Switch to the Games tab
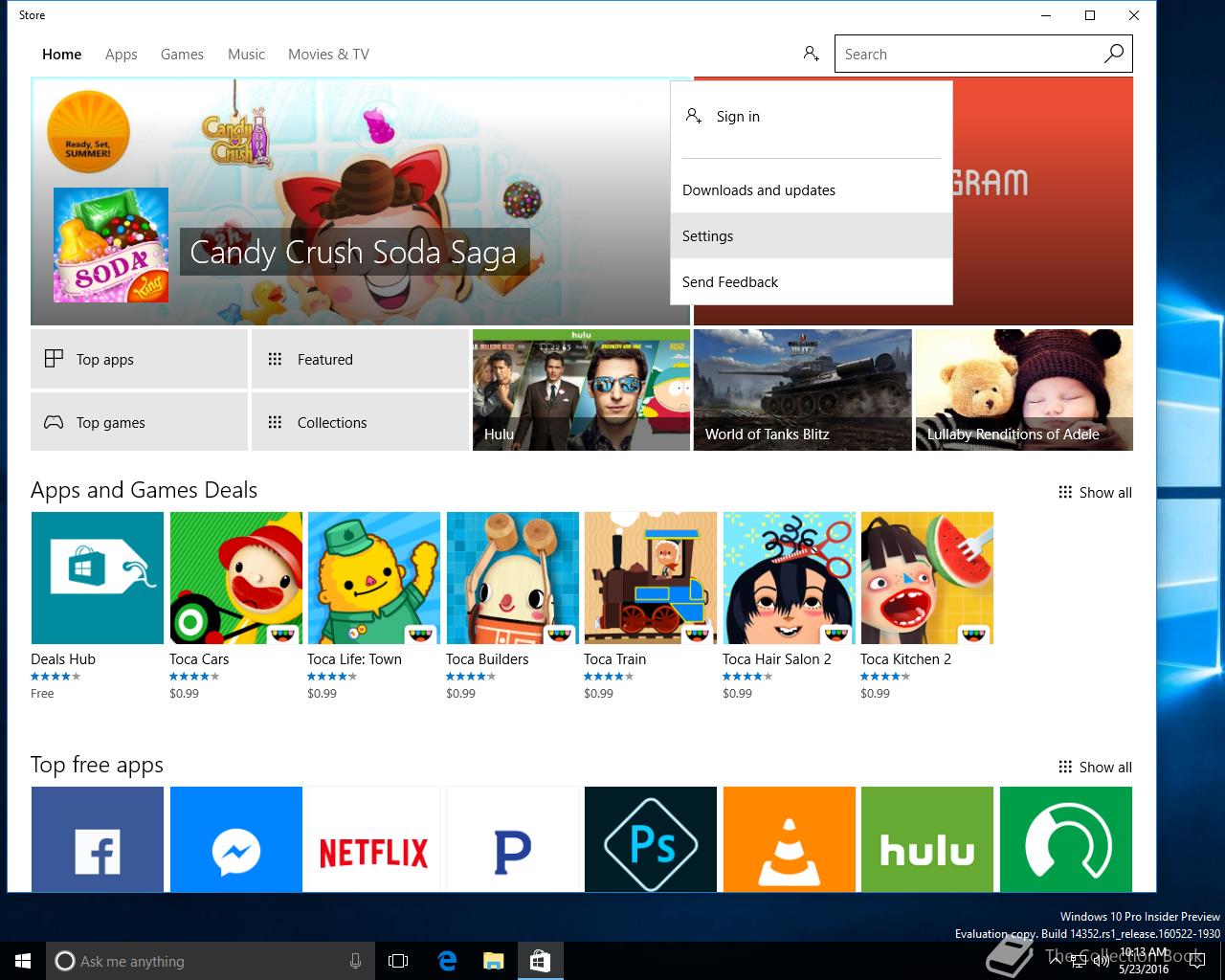This screenshot has height=980, width=1225. point(182,55)
